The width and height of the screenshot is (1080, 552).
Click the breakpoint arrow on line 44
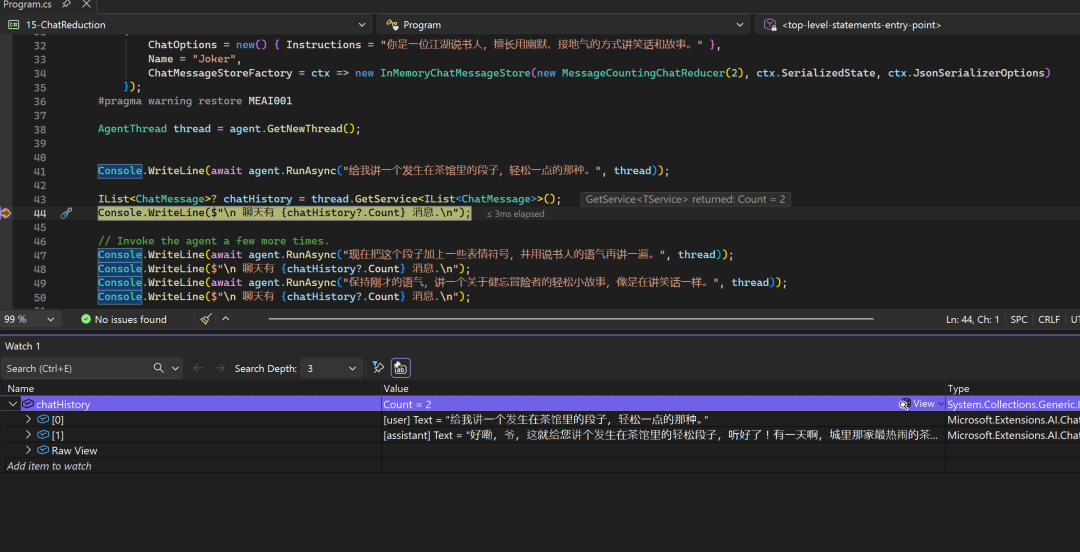[x=7, y=213]
